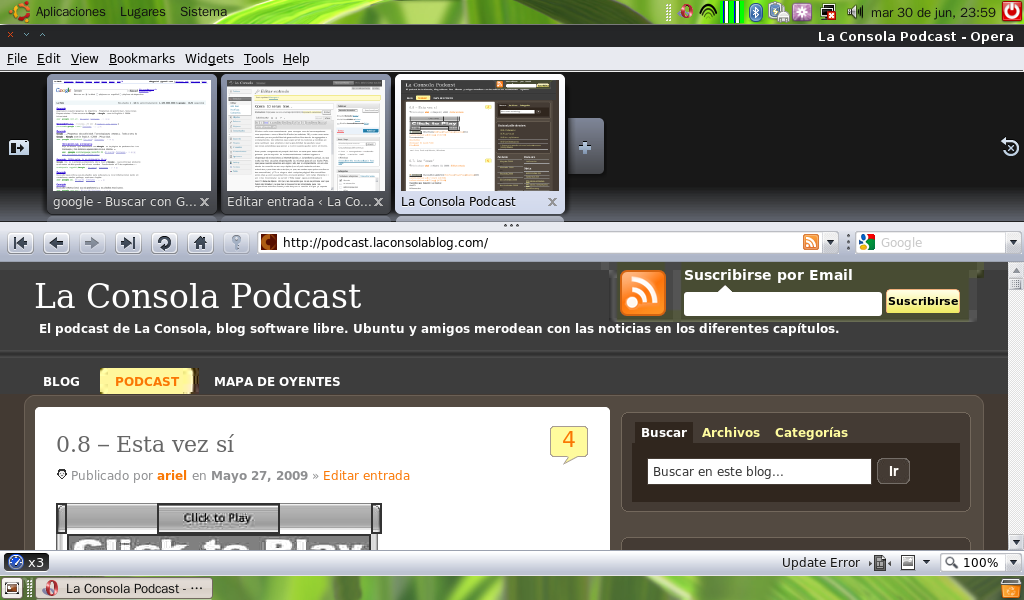Open the sidebar panel toggle icon

tap(19, 148)
